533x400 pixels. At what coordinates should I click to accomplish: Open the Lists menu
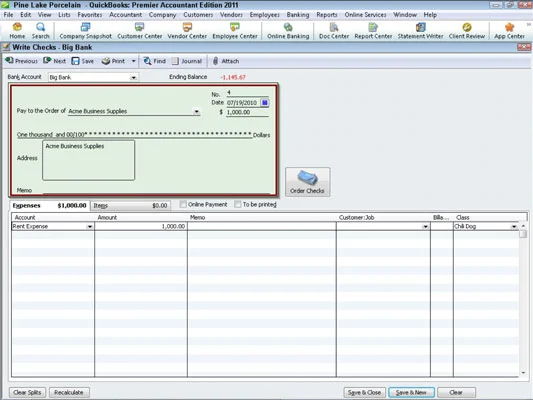pyautogui.click(x=64, y=15)
